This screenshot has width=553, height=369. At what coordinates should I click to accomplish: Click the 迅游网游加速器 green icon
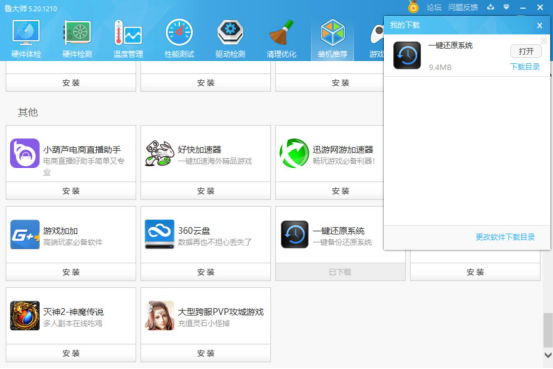coord(294,153)
